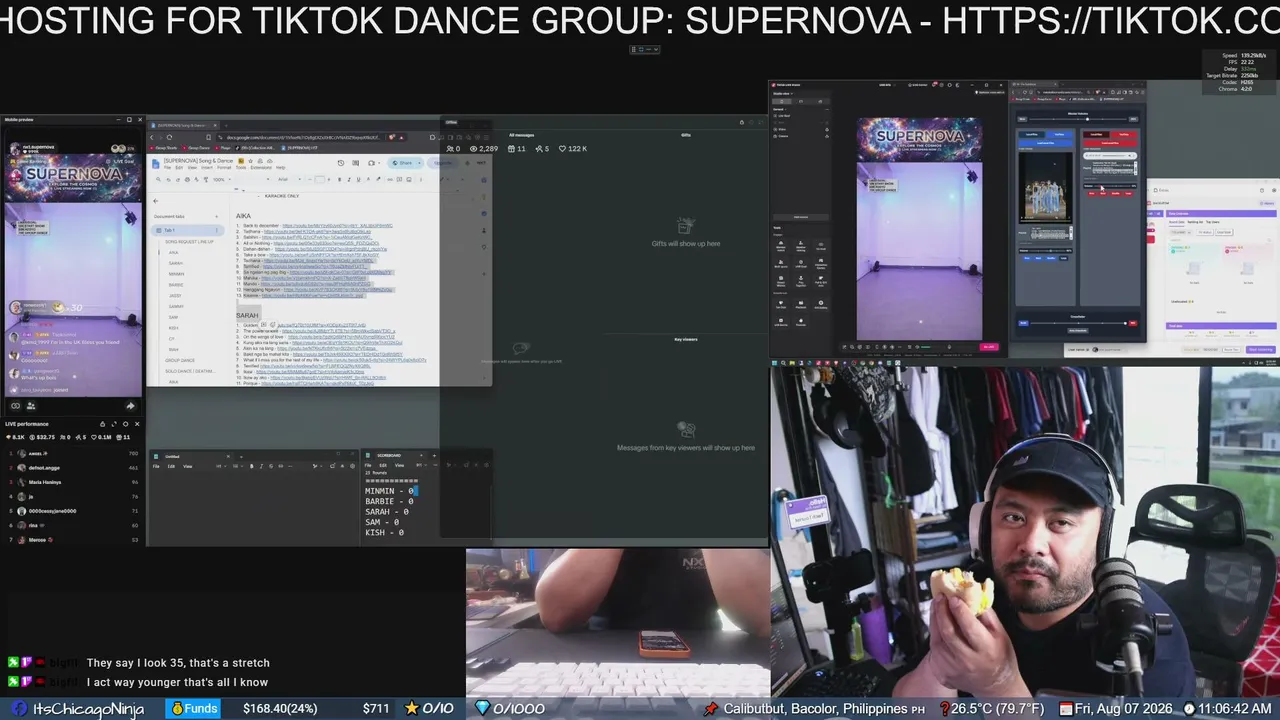The image size is (1280, 720).
Task: Select Maria Haninya in LIVE performance ranking
Action: [x=75, y=482]
